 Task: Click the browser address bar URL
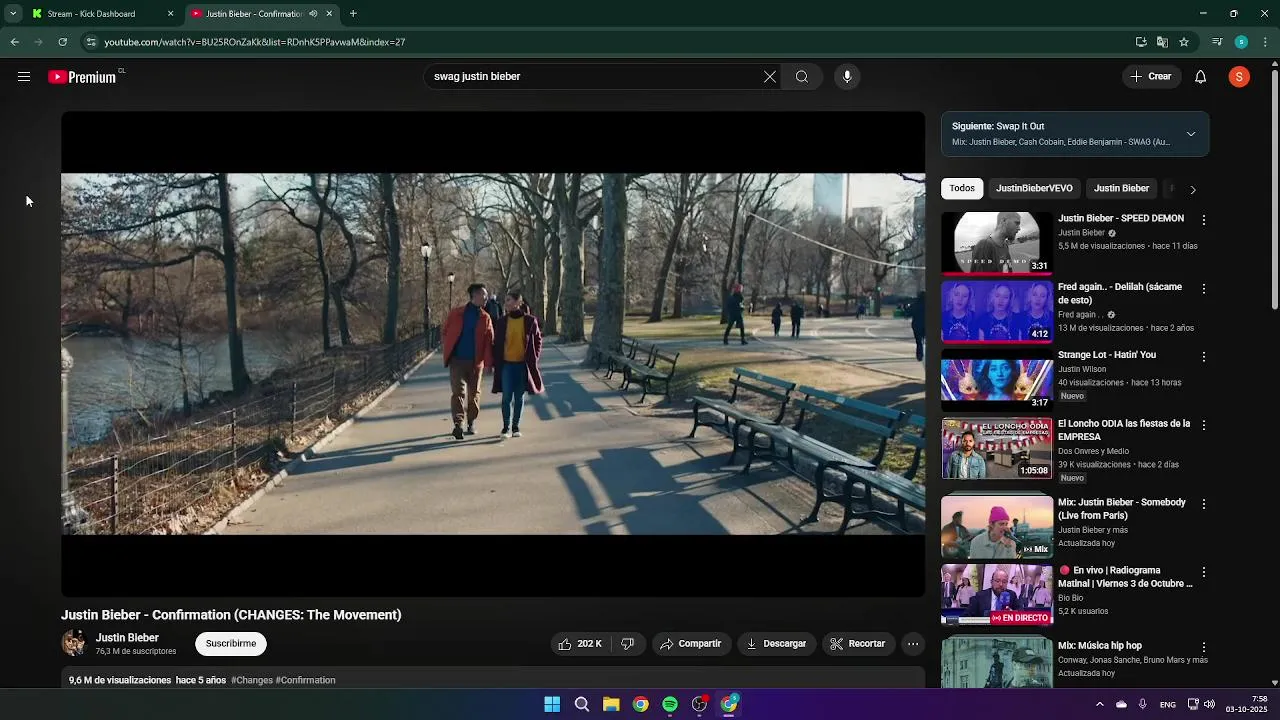pyautogui.click(x=255, y=42)
